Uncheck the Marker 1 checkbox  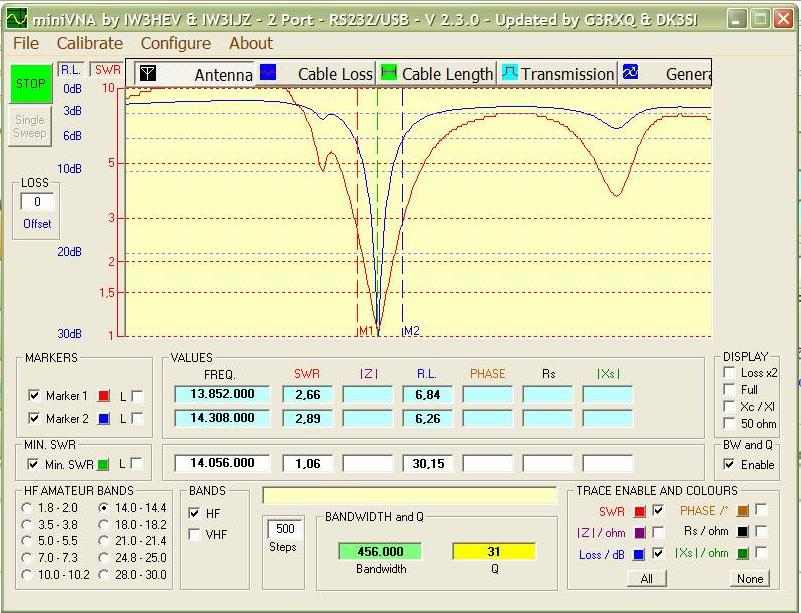point(35,396)
